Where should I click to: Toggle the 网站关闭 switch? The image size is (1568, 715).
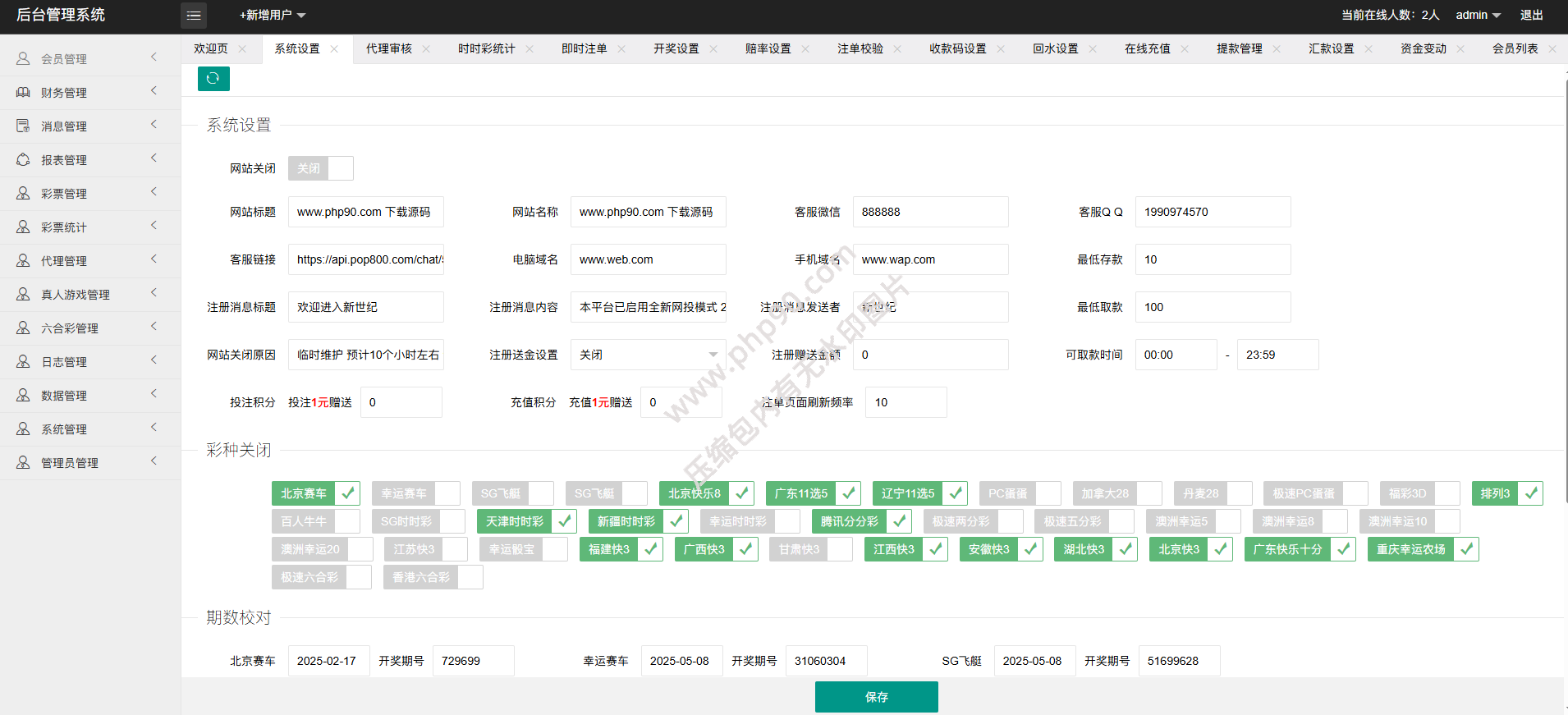tap(320, 168)
